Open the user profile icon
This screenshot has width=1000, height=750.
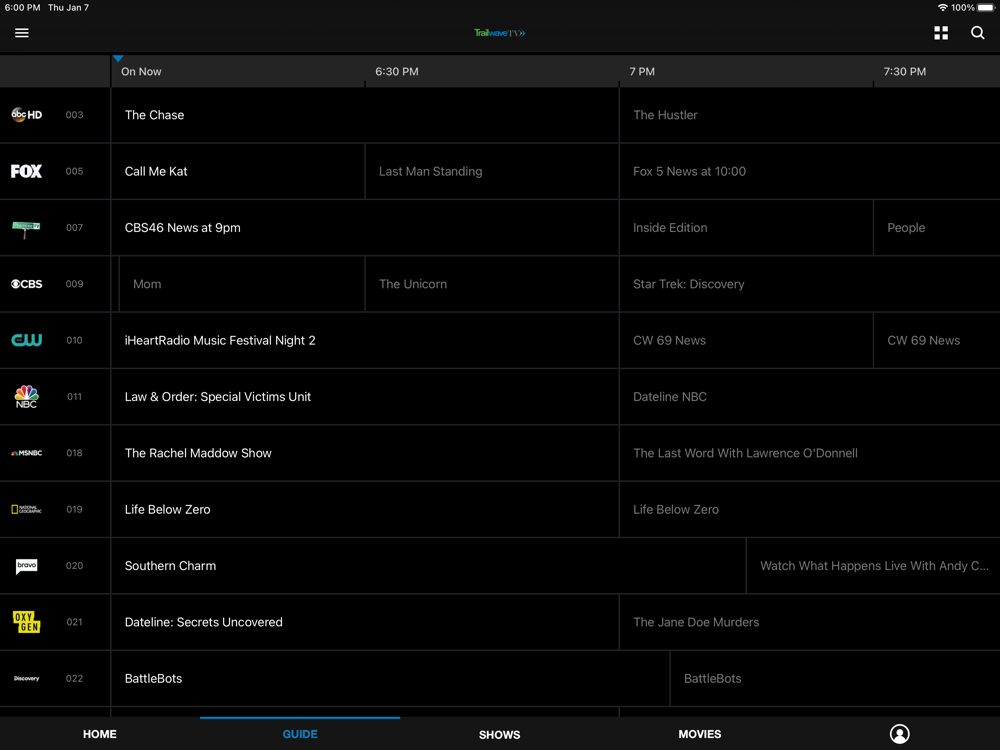click(x=899, y=734)
